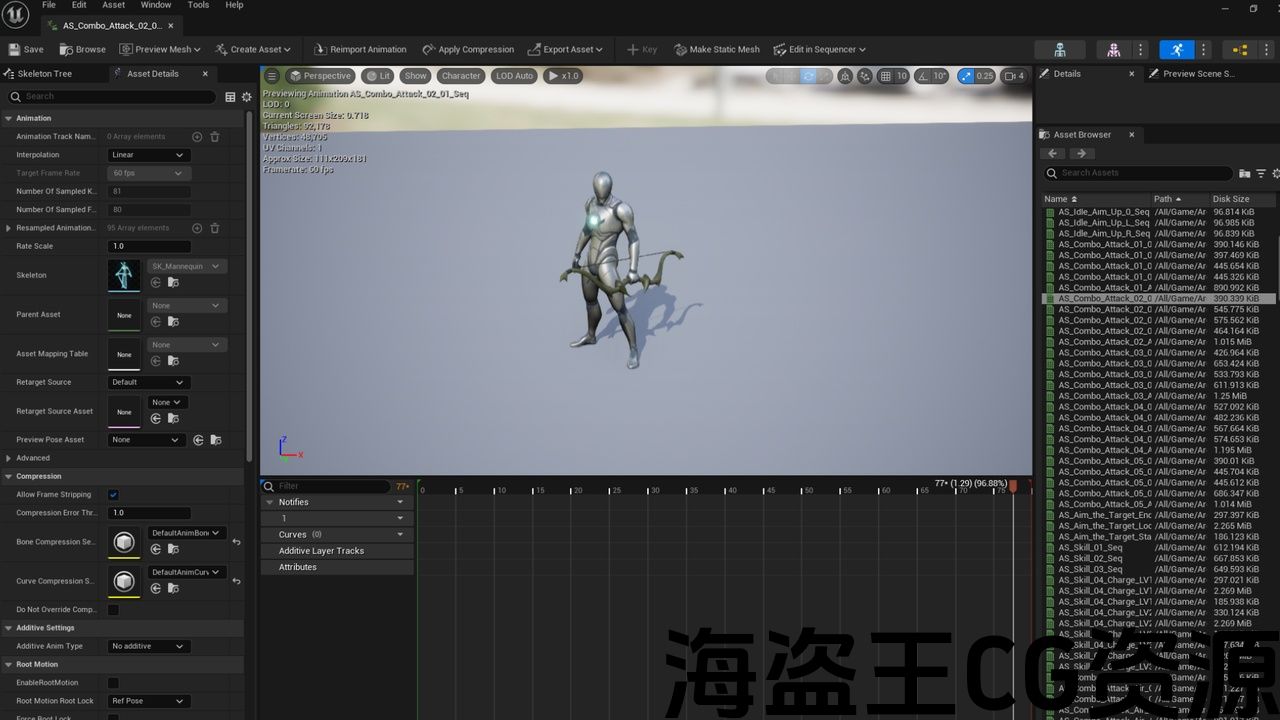
Task: Click the viewport hamburger options menu icon
Action: 272,76
